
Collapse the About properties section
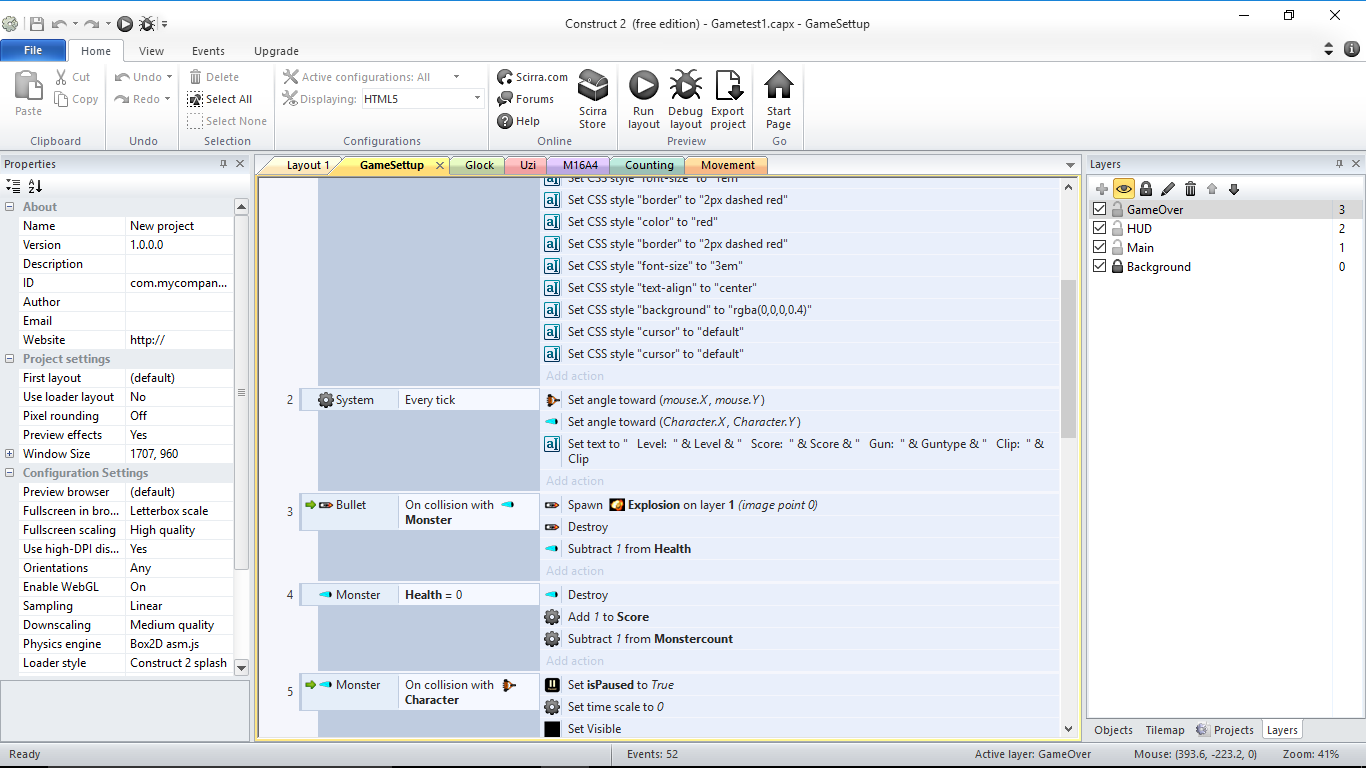[10, 207]
